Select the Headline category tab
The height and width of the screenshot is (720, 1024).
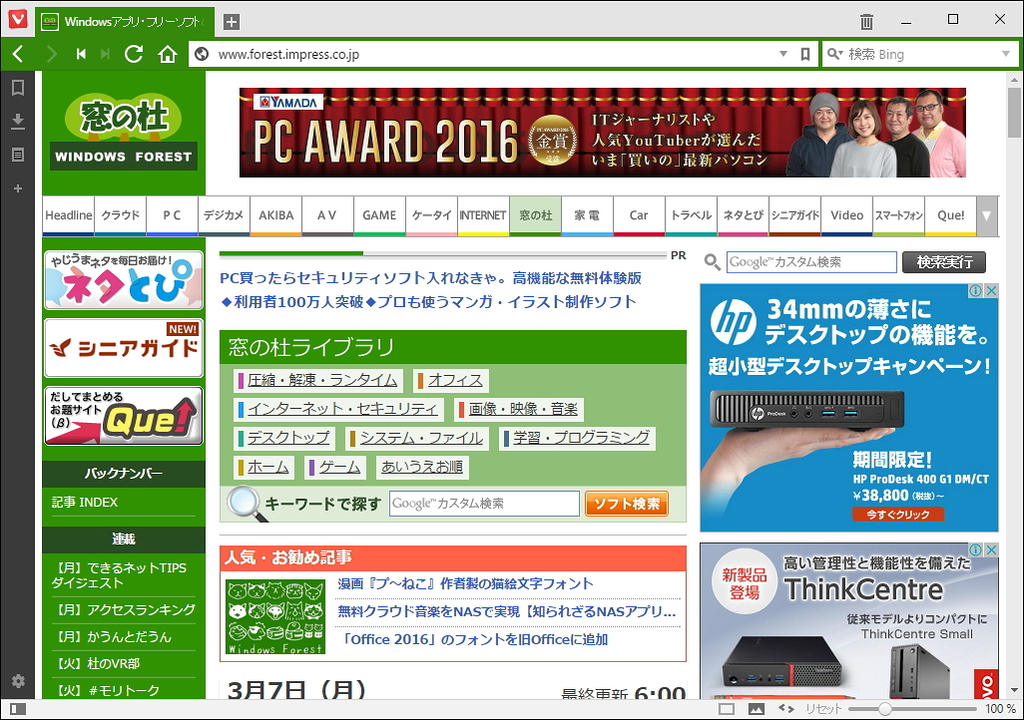click(69, 216)
